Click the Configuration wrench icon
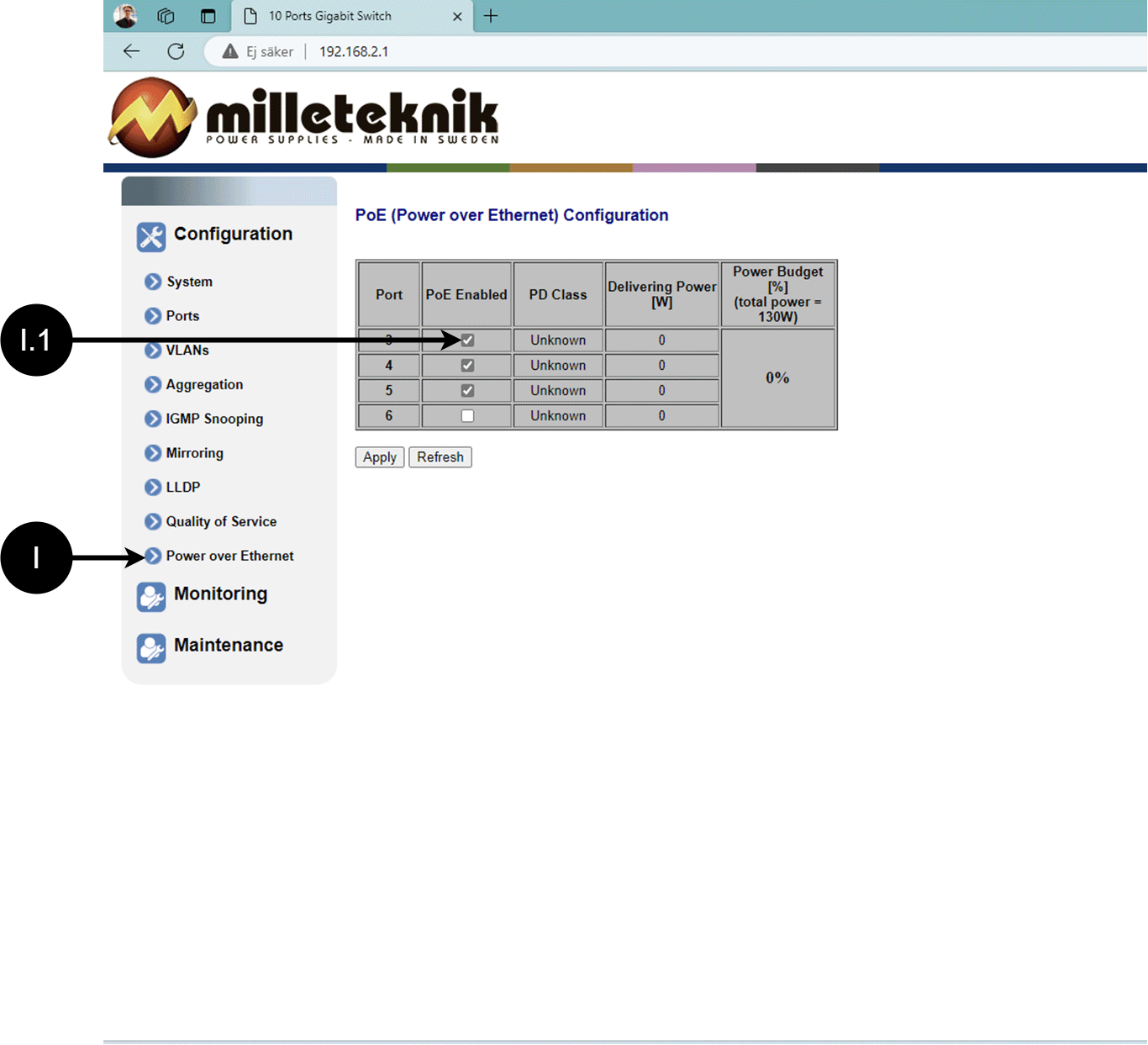The image size is (1148, 1045). pos(151,237)
